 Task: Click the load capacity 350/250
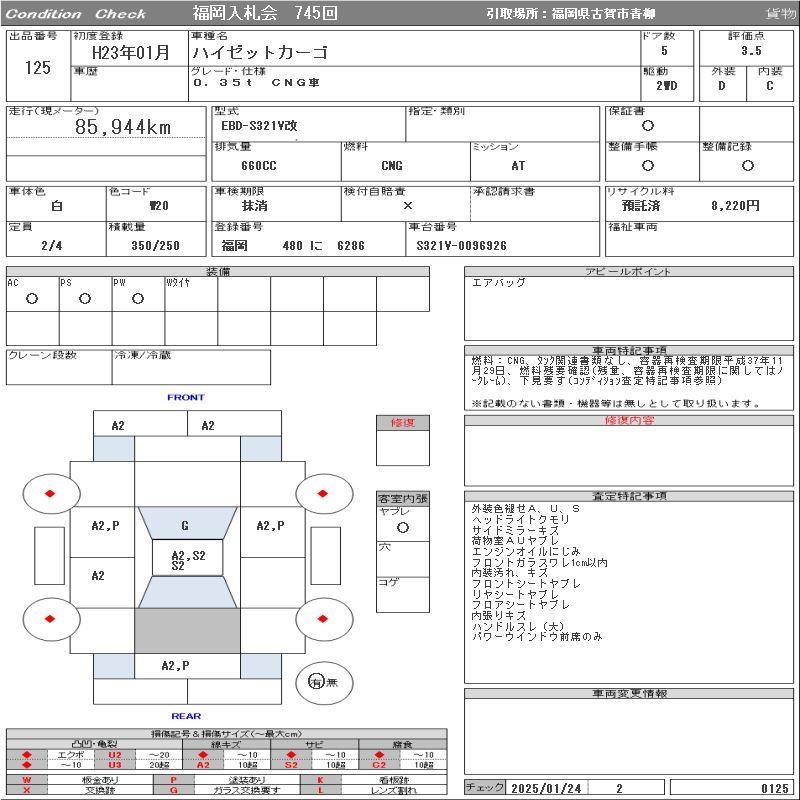156,245
